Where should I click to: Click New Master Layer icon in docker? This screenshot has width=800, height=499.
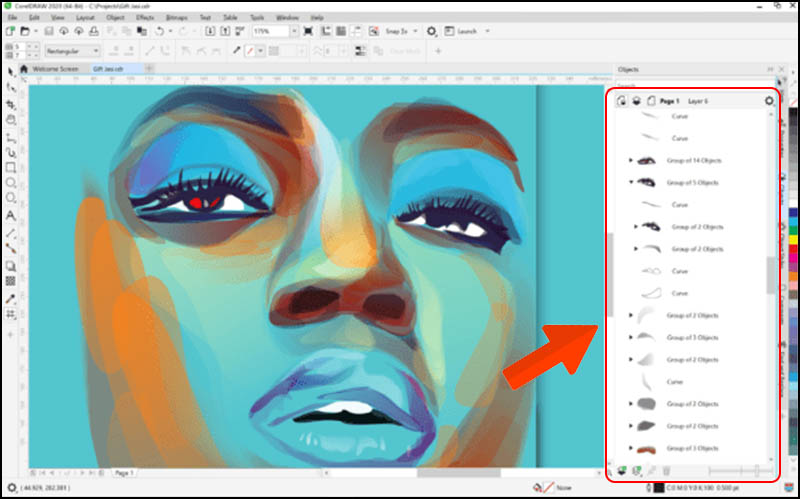pyautogui.click(x=636, y=470)
